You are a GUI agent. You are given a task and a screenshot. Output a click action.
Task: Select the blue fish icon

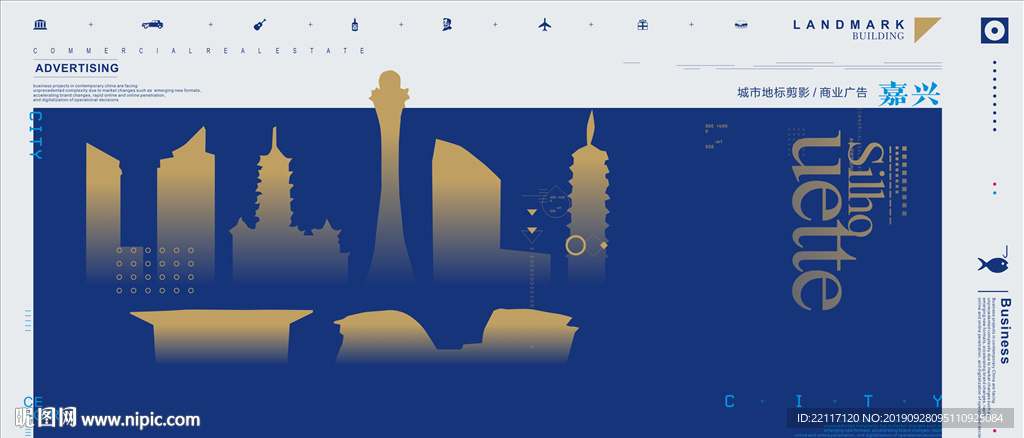(992, 264)
